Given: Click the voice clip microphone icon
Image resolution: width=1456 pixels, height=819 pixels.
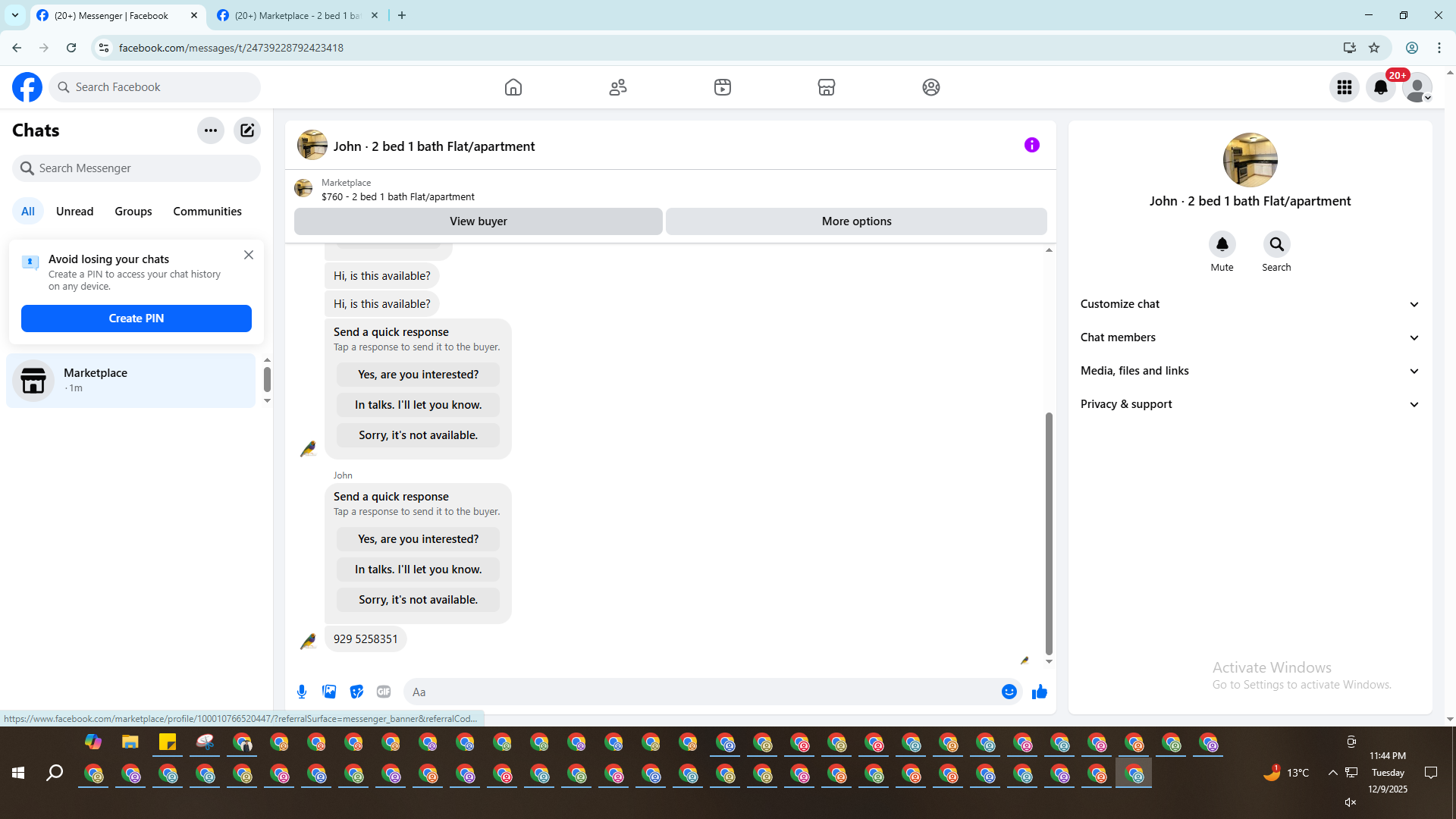Looking at the screenshot, I should point(302,692).
